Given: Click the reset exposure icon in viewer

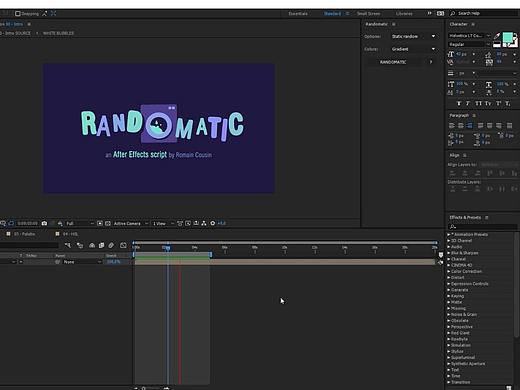Looking at the screenshot, I should tap(213, 223).
